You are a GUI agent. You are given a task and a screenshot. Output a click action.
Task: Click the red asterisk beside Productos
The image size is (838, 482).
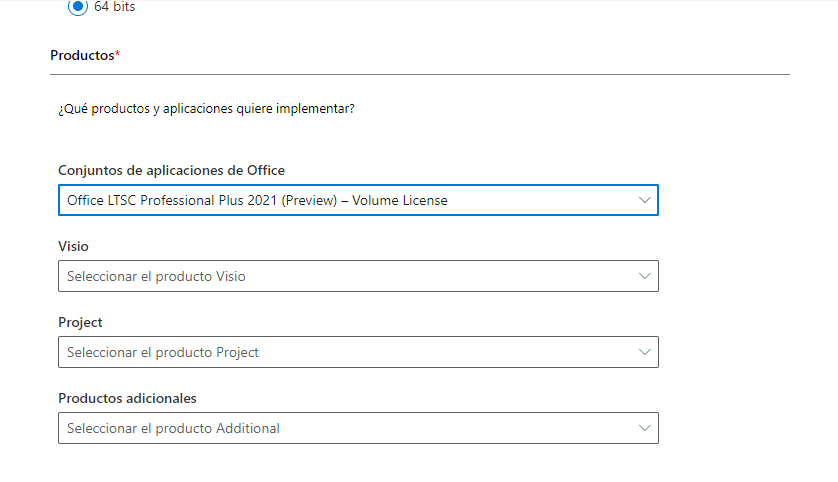[117, 55]
